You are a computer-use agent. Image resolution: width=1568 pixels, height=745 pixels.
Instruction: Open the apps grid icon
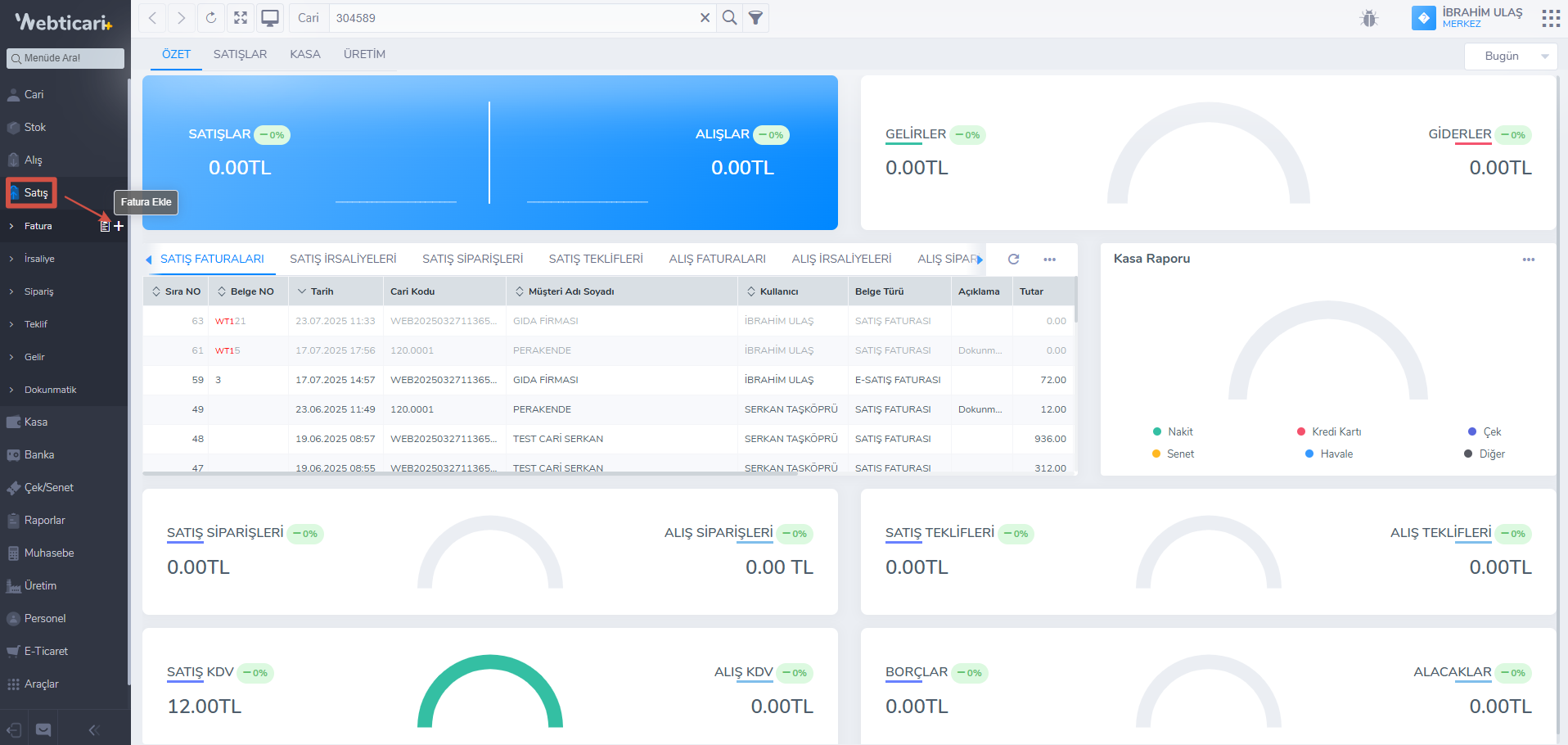click(x=1550, y=18)
